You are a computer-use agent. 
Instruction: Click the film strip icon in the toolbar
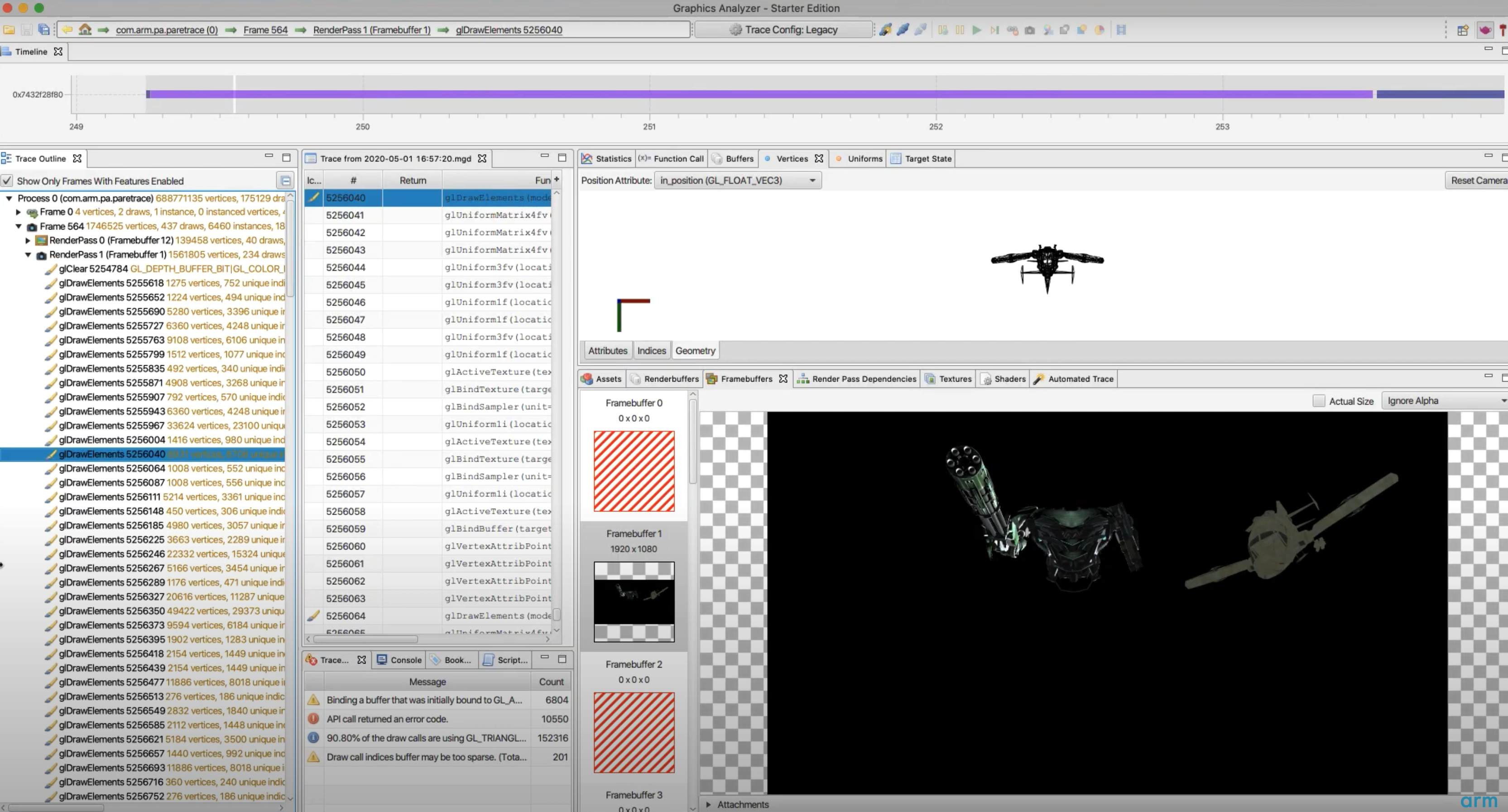click(x=1121, y=30)
